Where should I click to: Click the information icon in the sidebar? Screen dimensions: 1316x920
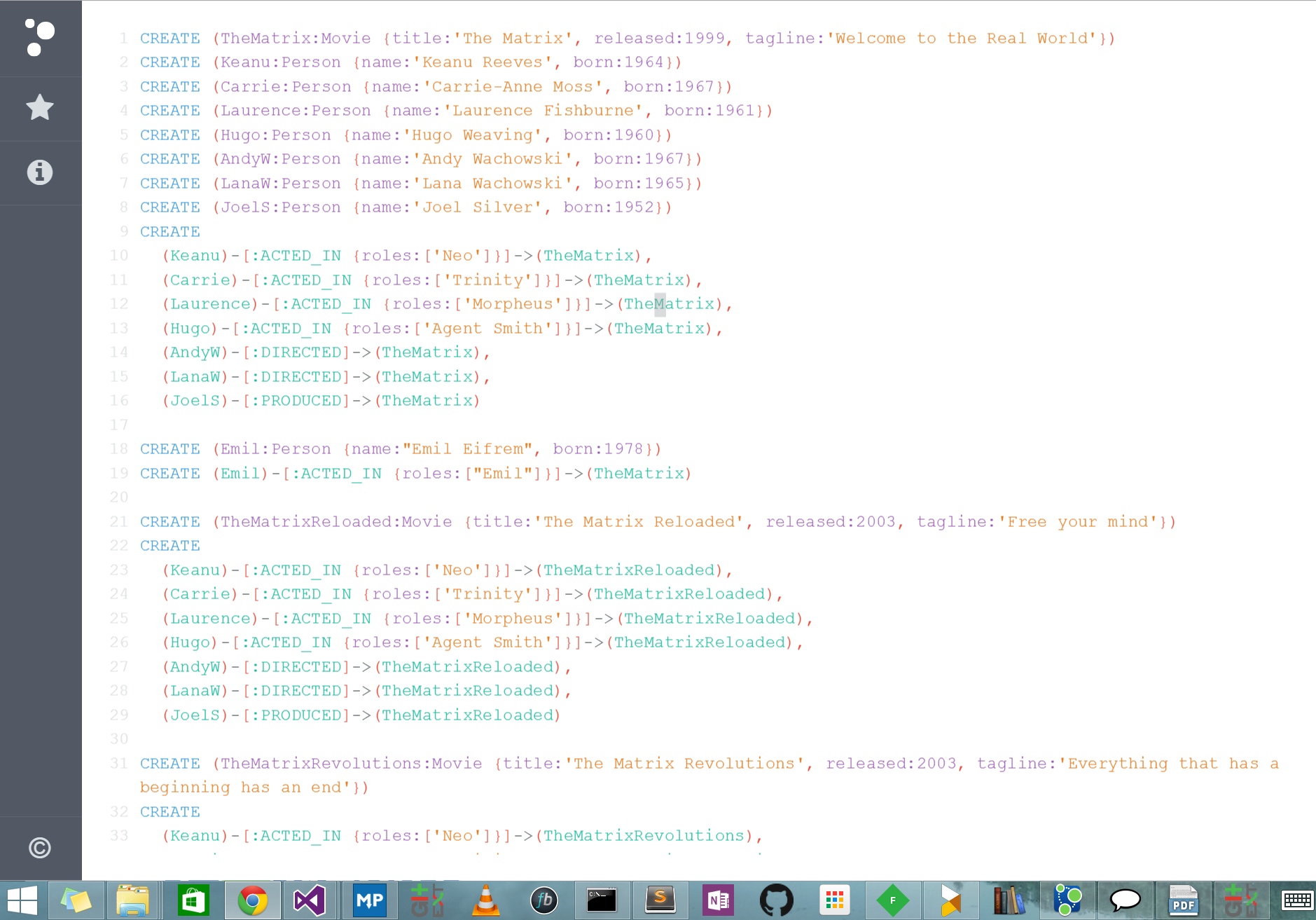40,172
